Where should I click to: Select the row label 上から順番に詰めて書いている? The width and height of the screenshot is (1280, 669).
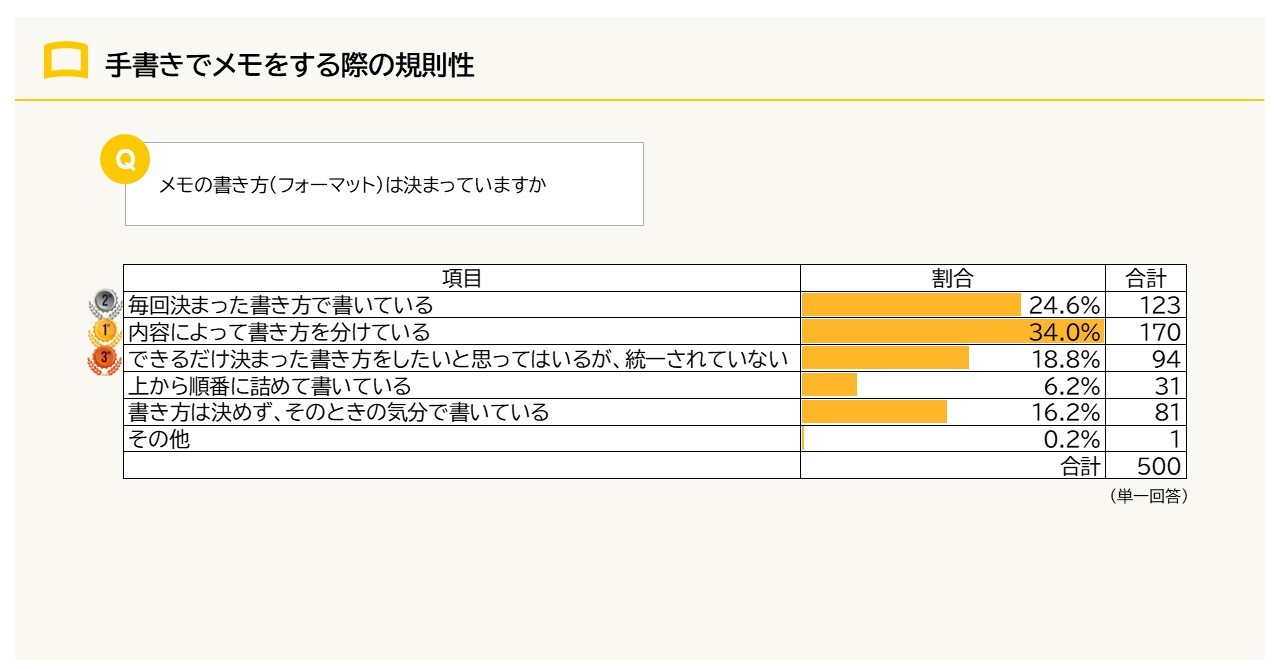pos(270,386)
